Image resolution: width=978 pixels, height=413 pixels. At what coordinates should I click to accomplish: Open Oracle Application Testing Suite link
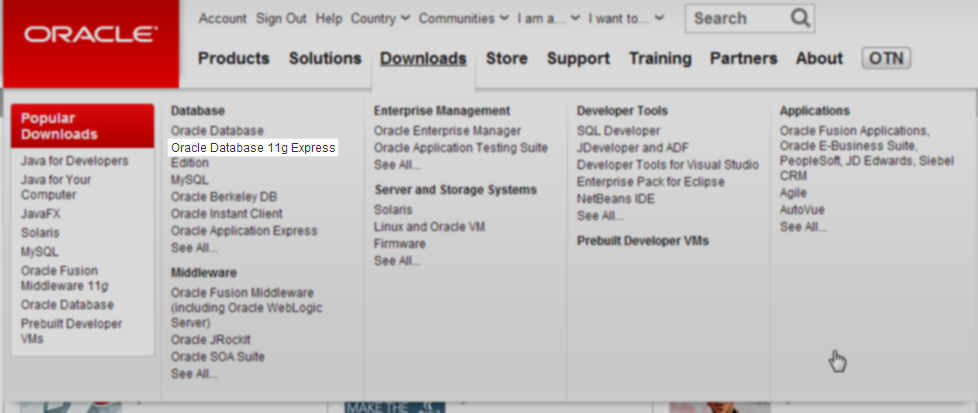coord(461,148)
